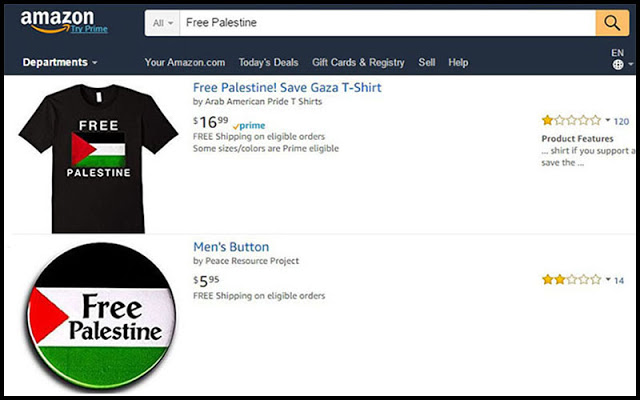Click the T-Shirt star rating

[x=571, y=120]
